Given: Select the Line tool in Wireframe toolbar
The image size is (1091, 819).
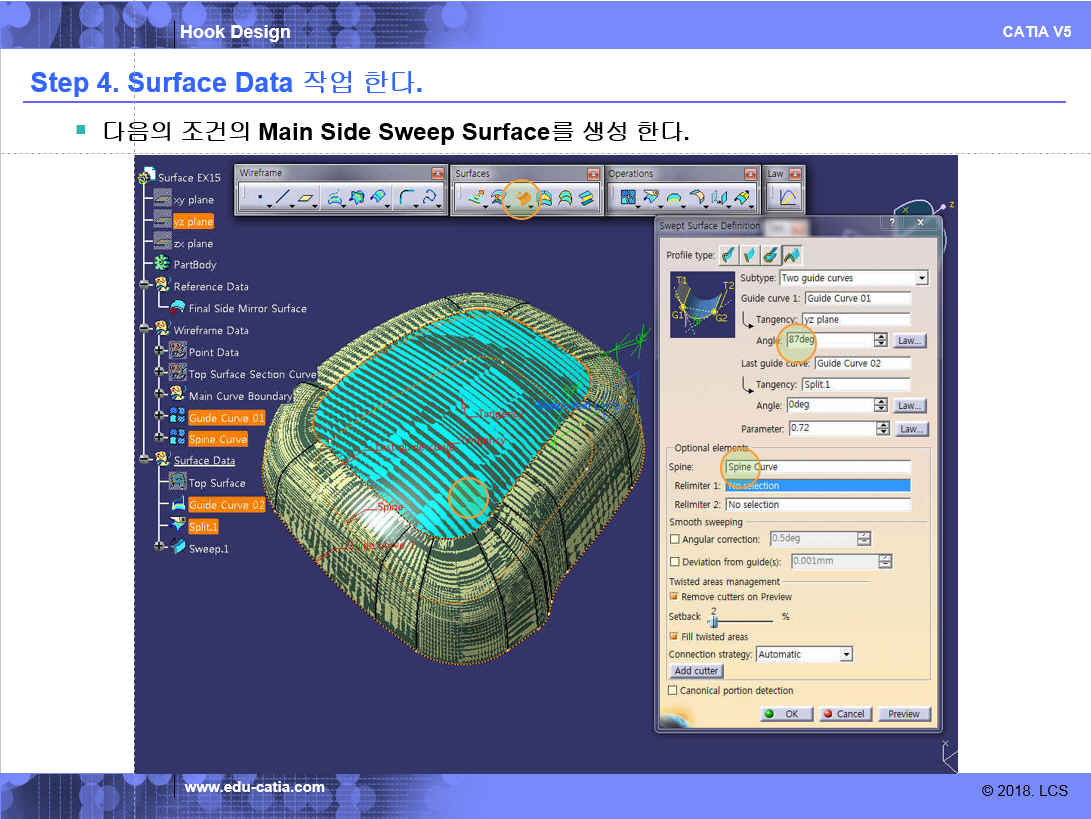Looking at the screenshot, I should [x=283, y=198].
